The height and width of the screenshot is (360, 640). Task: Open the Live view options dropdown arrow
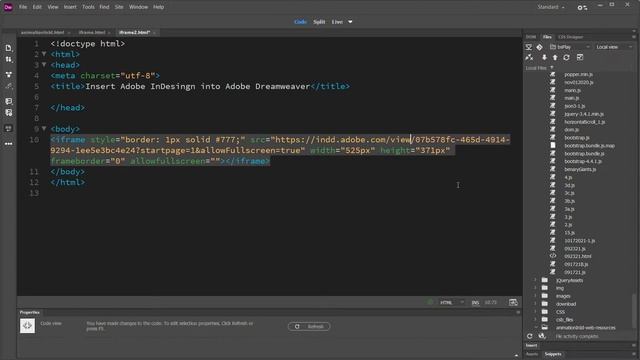point(350,22)
